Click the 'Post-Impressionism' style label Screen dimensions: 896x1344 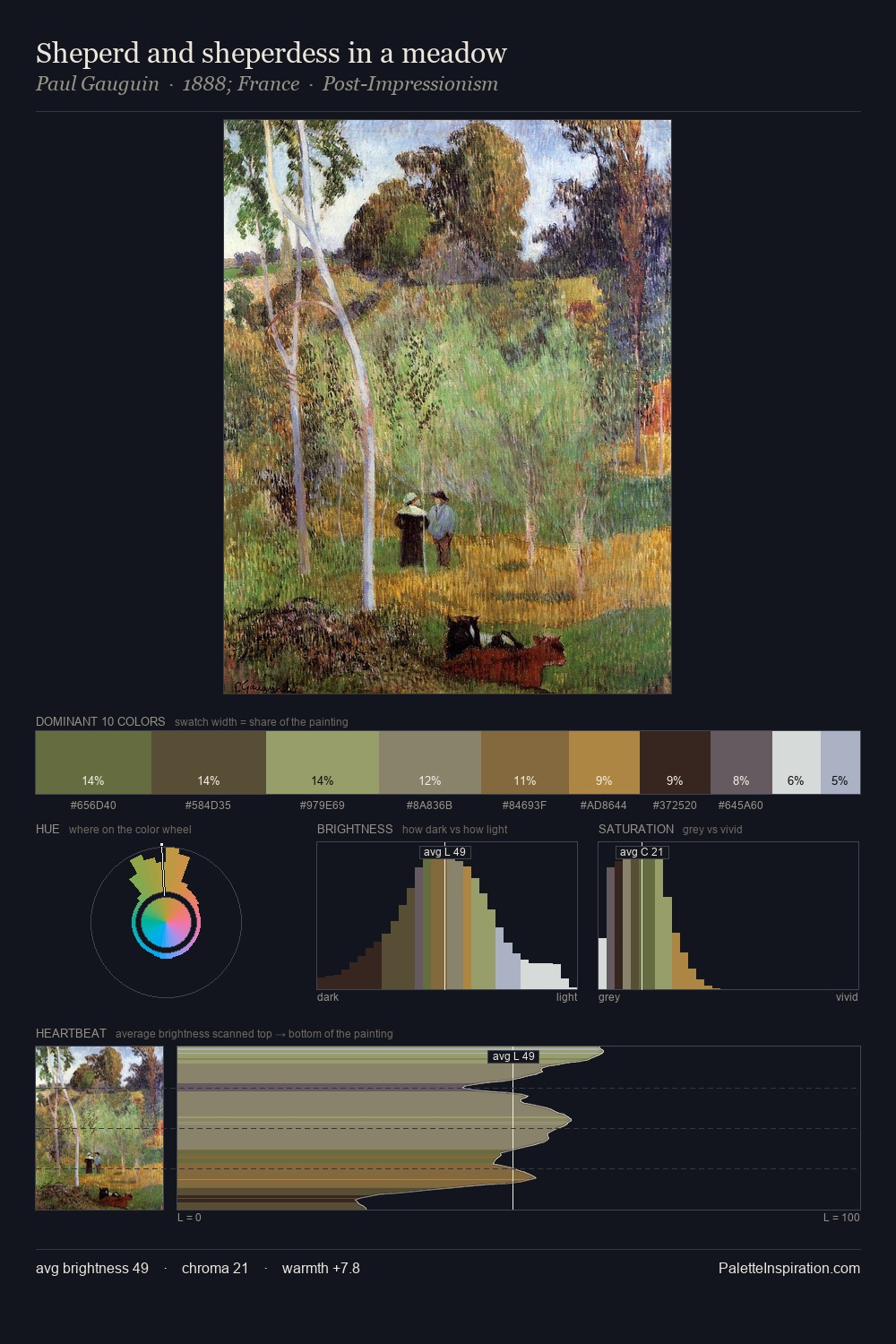[410, 84]
